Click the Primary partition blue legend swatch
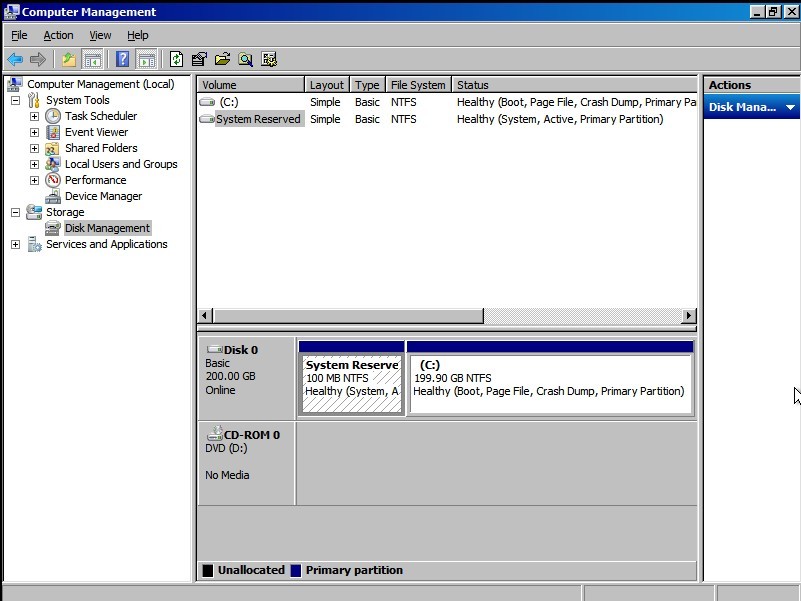 [296, 570]
